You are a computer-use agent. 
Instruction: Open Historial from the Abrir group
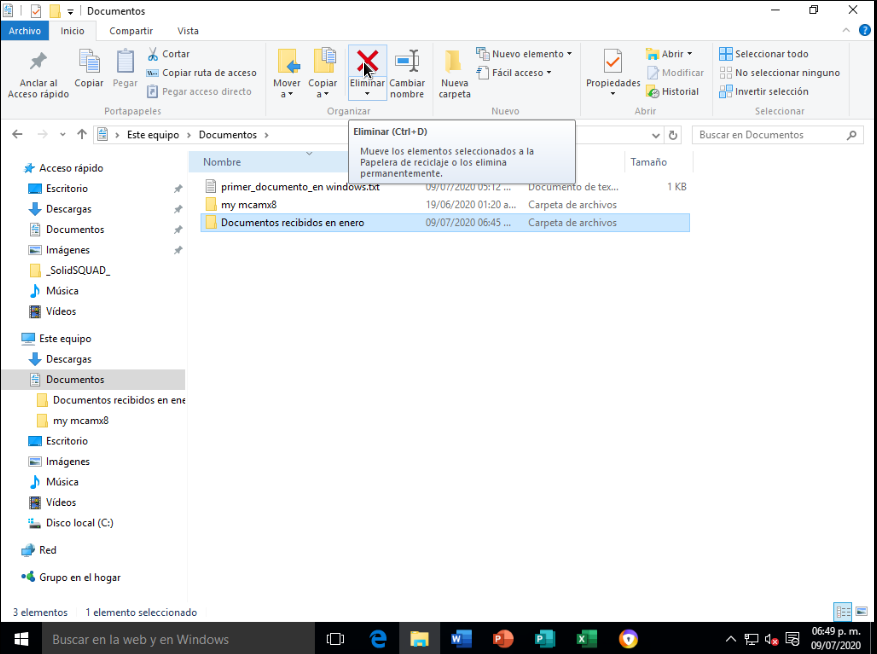point(673,91)
